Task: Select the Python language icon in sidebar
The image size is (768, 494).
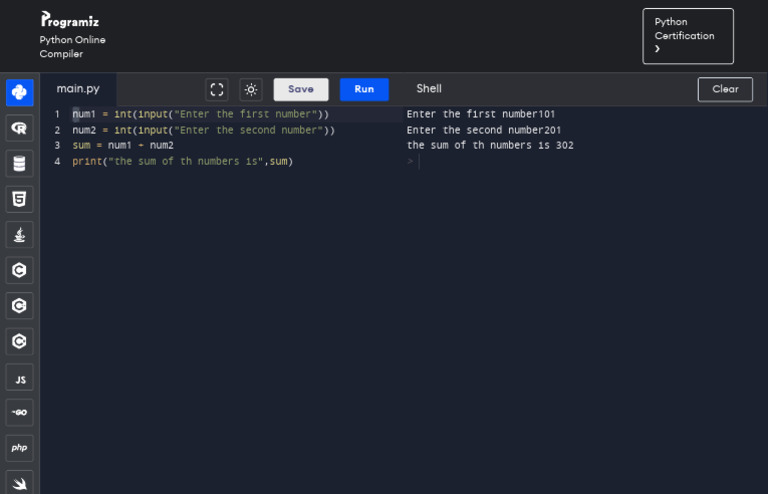Action: point(20,93)
